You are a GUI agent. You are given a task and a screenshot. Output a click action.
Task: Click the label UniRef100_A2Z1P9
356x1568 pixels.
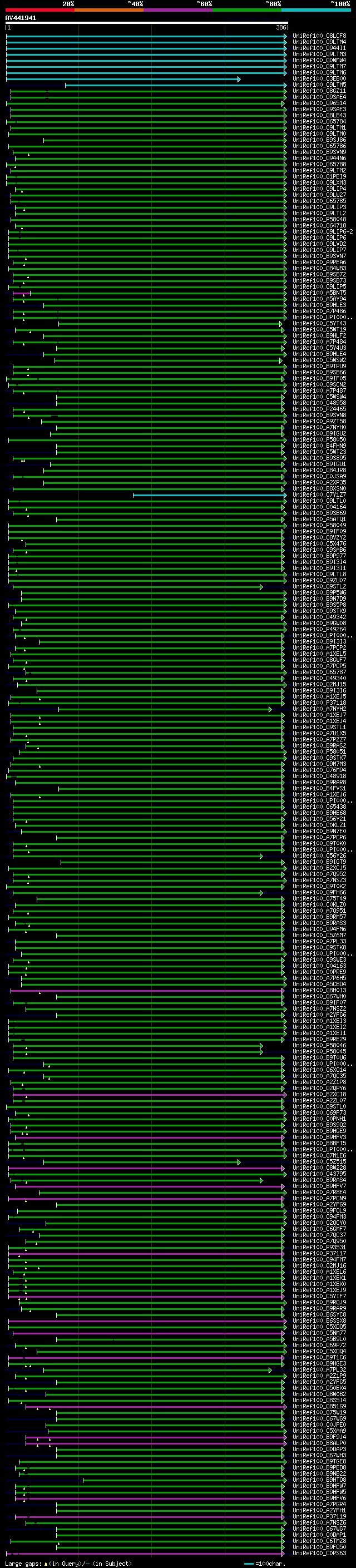tap(319, 1376)
